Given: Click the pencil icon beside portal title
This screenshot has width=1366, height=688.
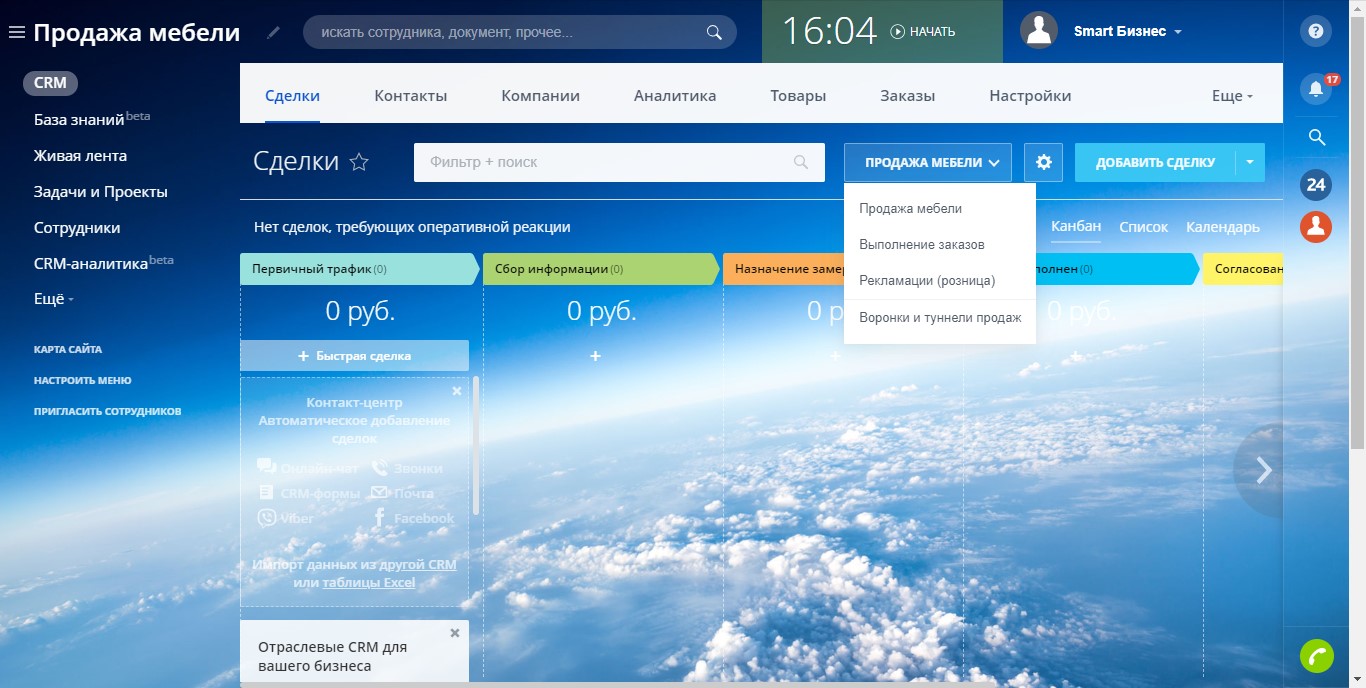Looking at the screenshot, I should pyautogui.click(x=274, y=33).
